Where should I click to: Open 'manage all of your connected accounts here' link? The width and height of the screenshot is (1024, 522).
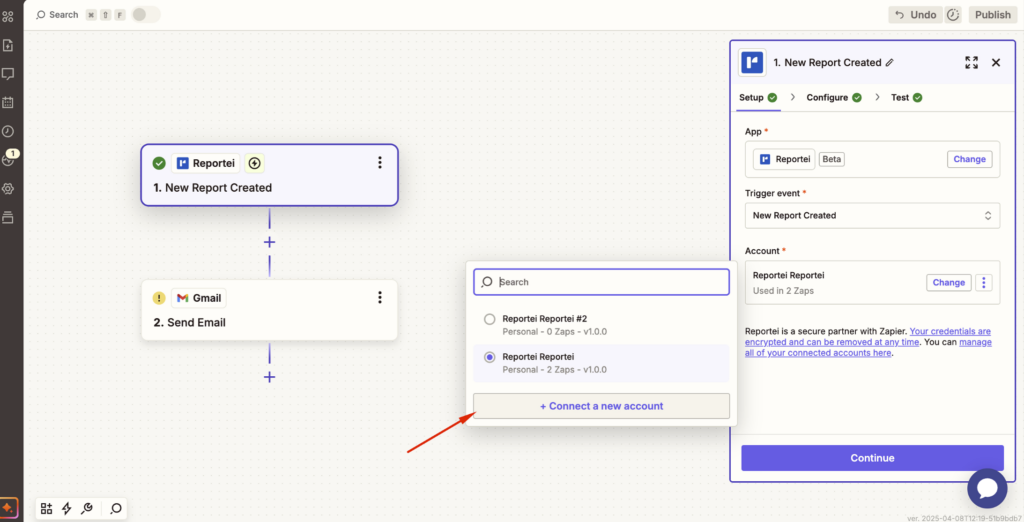[868, 348]
